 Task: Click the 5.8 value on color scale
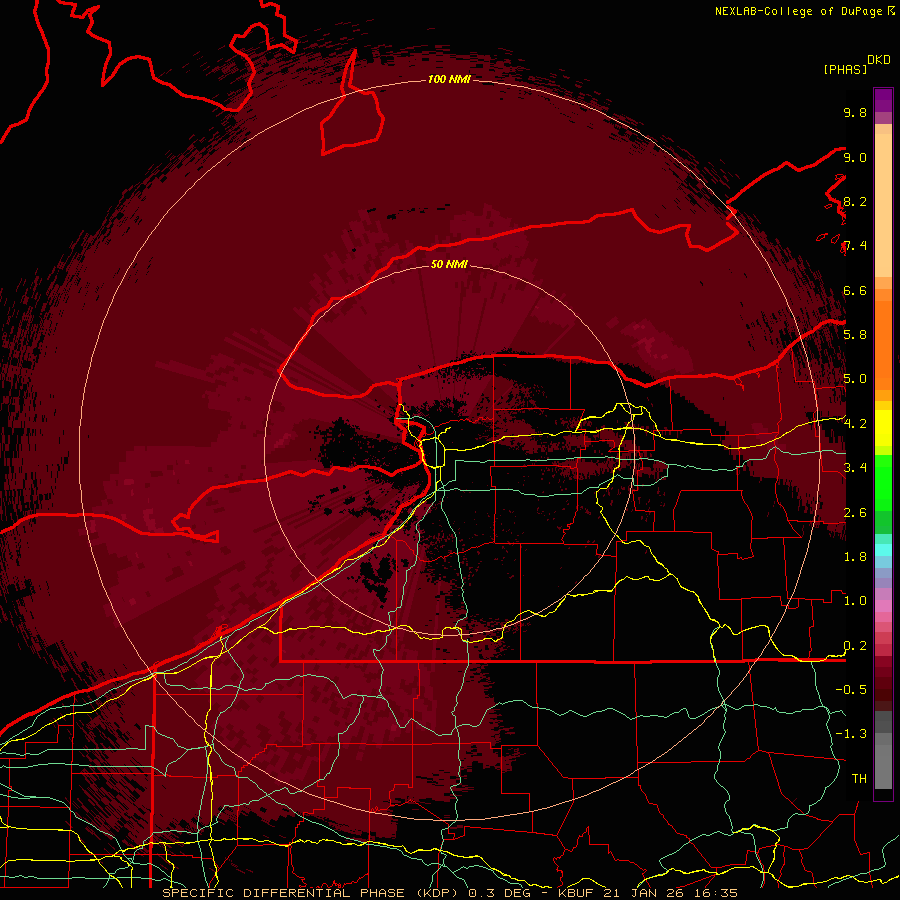(855, 335)
